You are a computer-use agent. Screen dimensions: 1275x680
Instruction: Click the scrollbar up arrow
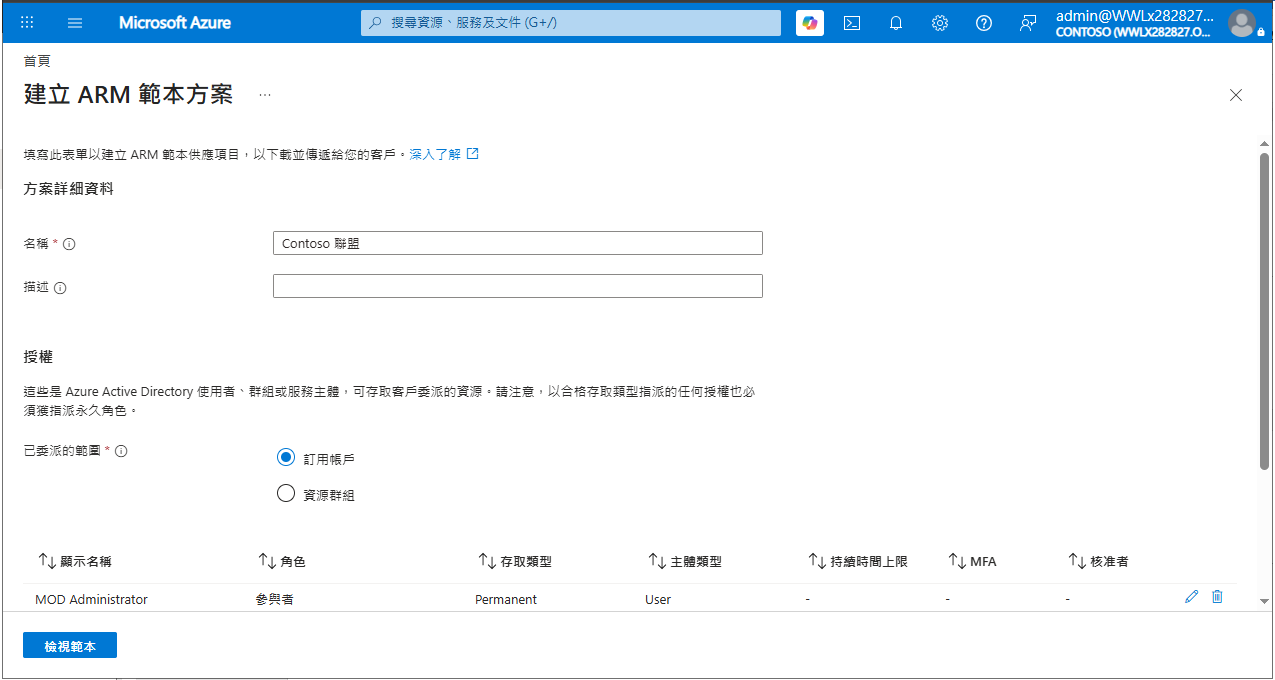click(1264, 144)
